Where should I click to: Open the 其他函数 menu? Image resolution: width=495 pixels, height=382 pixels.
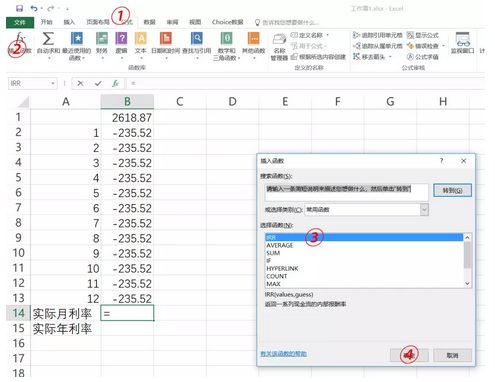coord(254,45)
